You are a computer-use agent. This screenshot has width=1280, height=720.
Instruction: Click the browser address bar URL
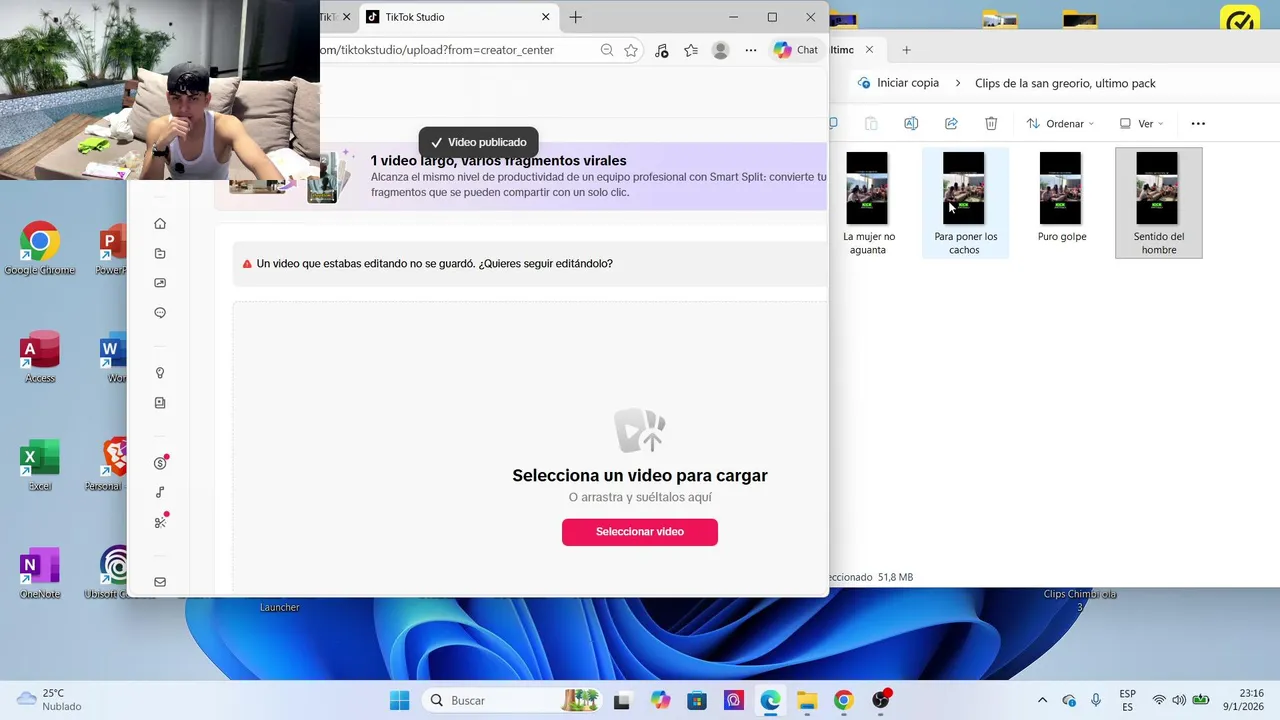(437, 50)
